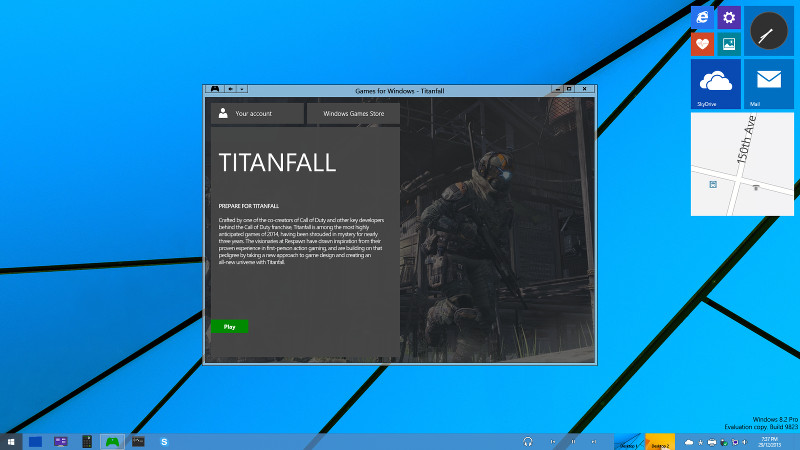Open the Photos tile
This screenshot has width=800, height=450.
tap(729, 44)
